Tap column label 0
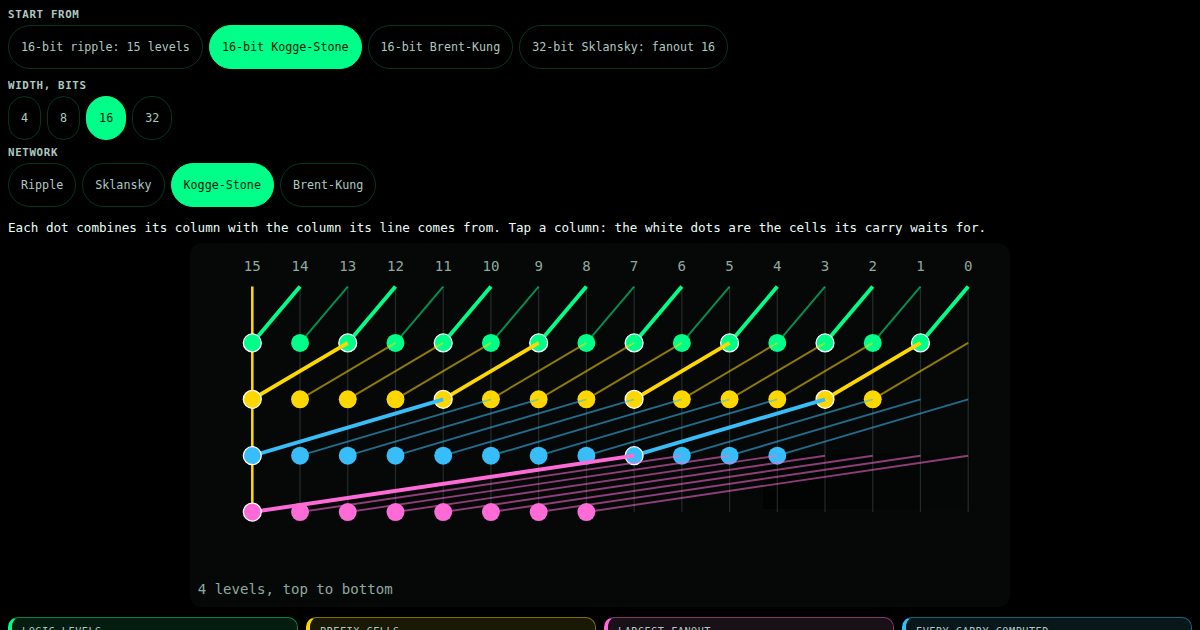This screenshot has width=1200, height=630. [x=968, y=266]
